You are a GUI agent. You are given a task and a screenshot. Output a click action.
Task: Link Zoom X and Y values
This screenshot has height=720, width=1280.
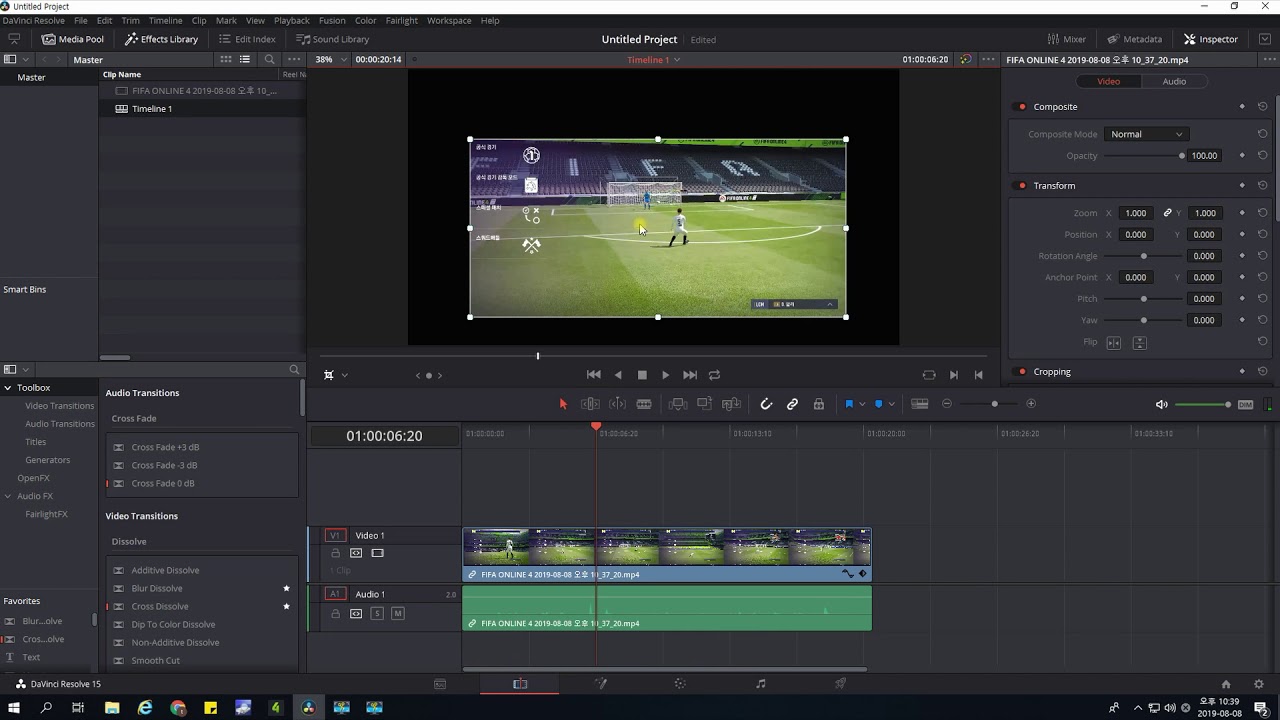[1167, 213]
